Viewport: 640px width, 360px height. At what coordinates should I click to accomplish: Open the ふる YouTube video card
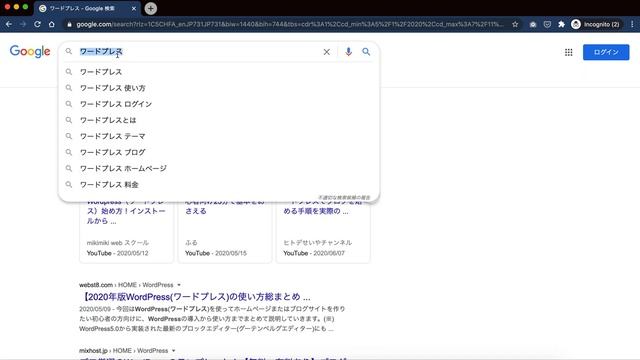click(x=224, y=232)
